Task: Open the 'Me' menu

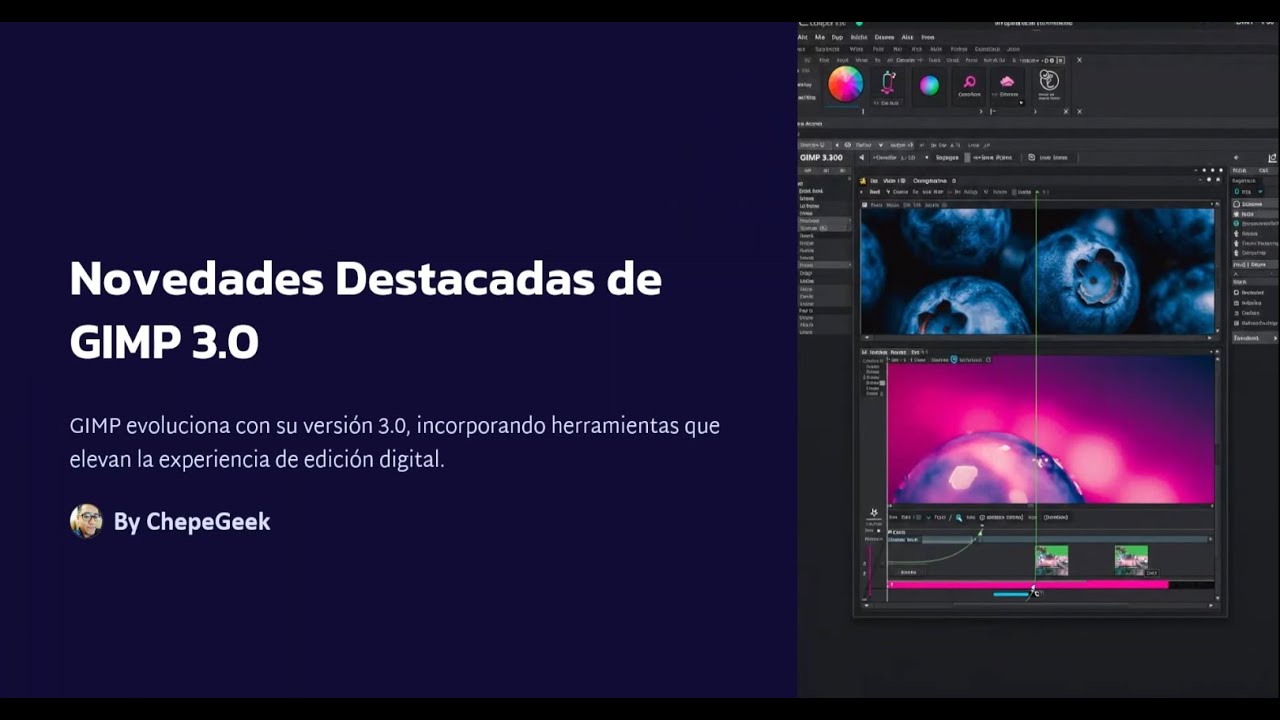Action: pyautogui.click(x=820, y=37)
